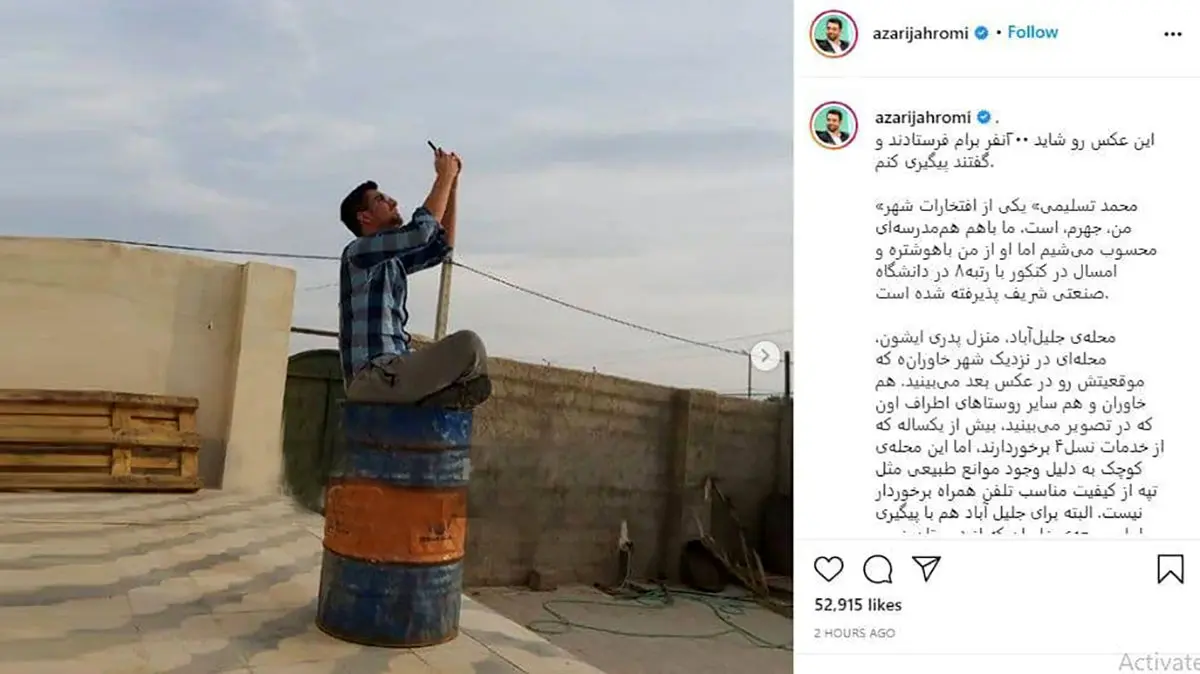Save post with the bookmark icon
Screen dimensions: 1200x674
(x=1170, y=569)
